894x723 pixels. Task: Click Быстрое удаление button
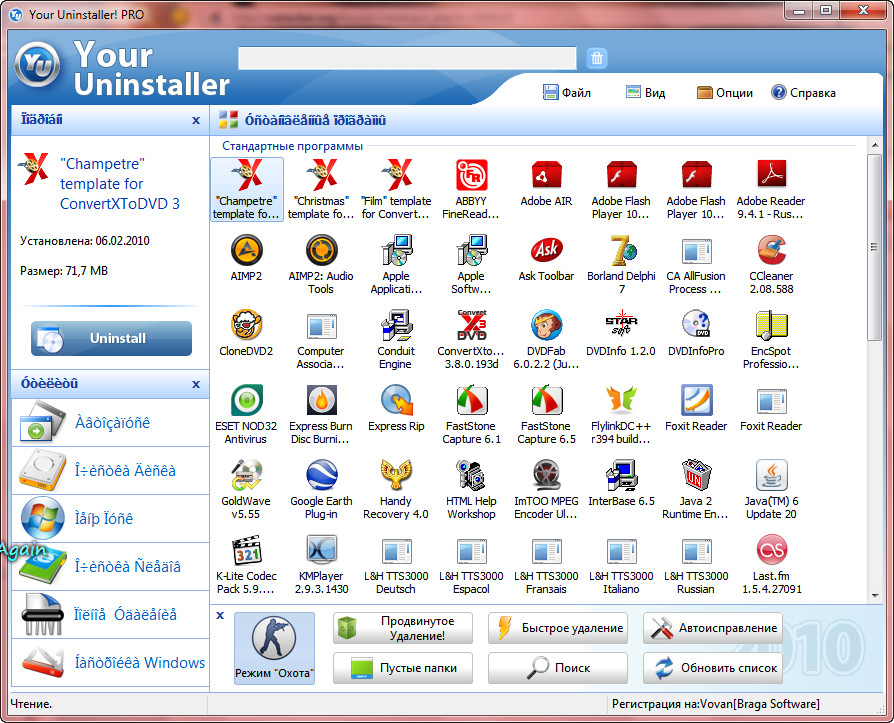pos(558,628)
